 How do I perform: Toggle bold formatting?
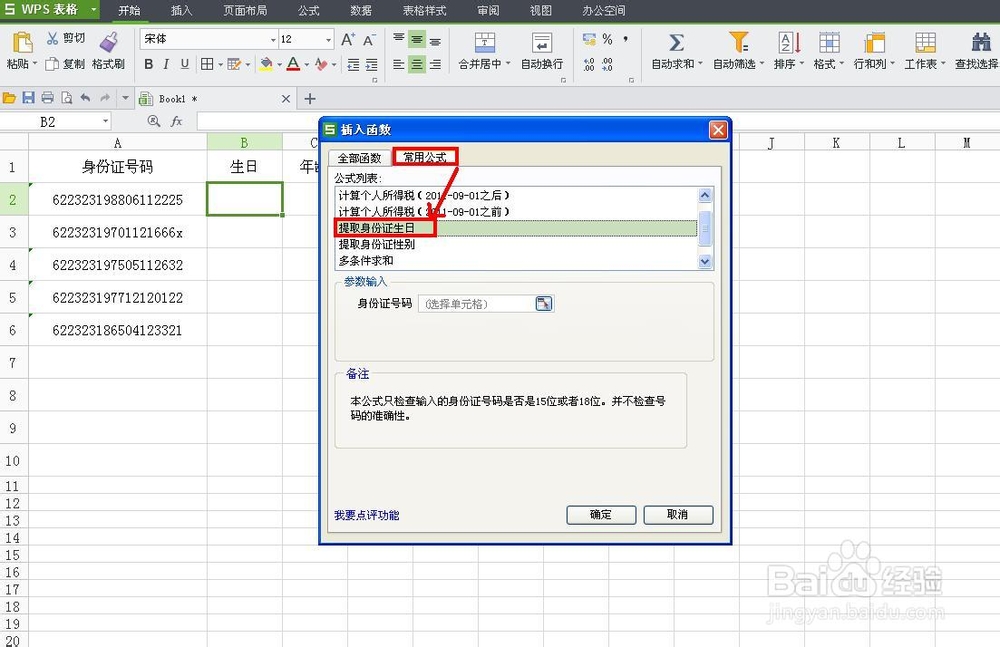[148, 63]
